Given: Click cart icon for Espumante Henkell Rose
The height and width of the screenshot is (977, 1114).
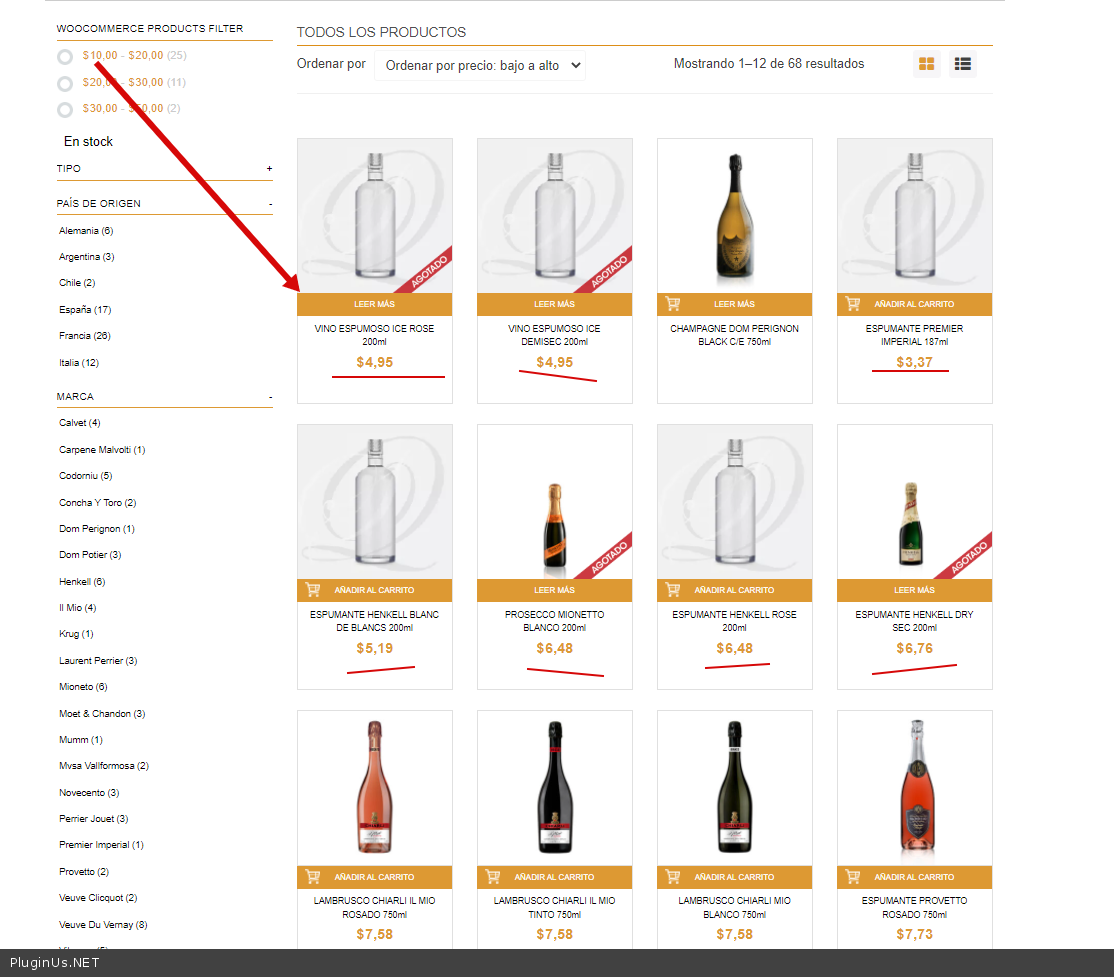Looking at the screenshot, I should [673, 590].
